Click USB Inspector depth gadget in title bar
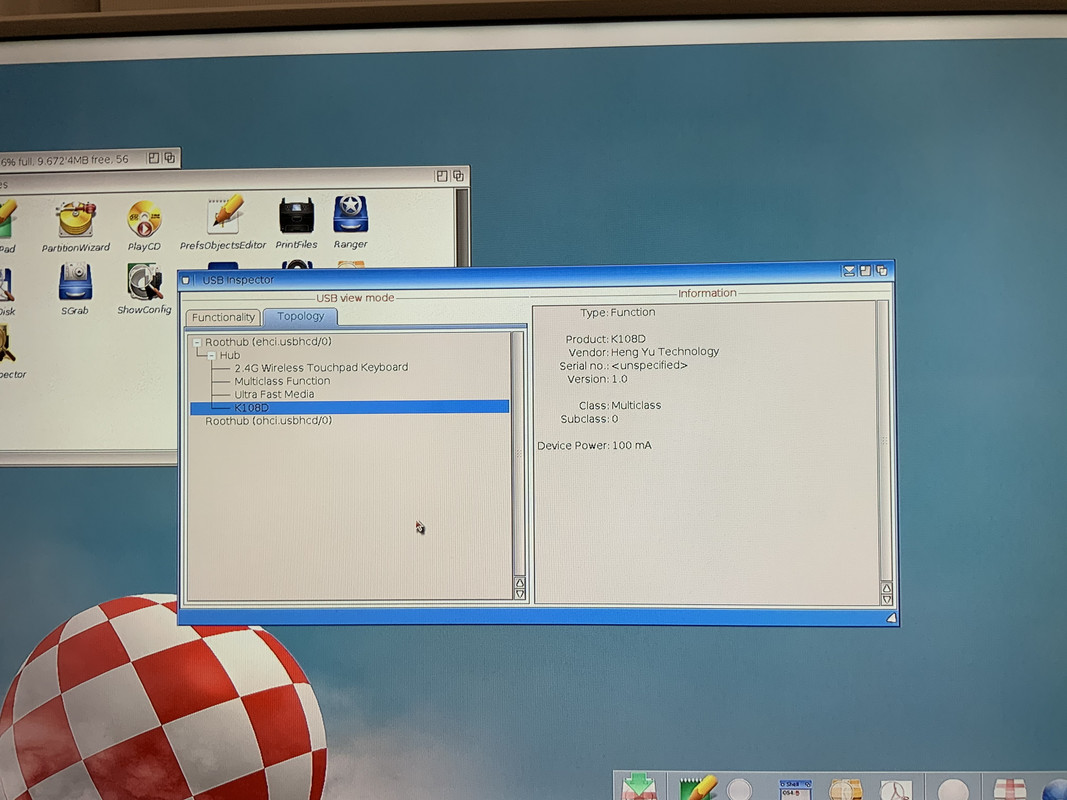 pyautogui.click(x=881, y=271)
